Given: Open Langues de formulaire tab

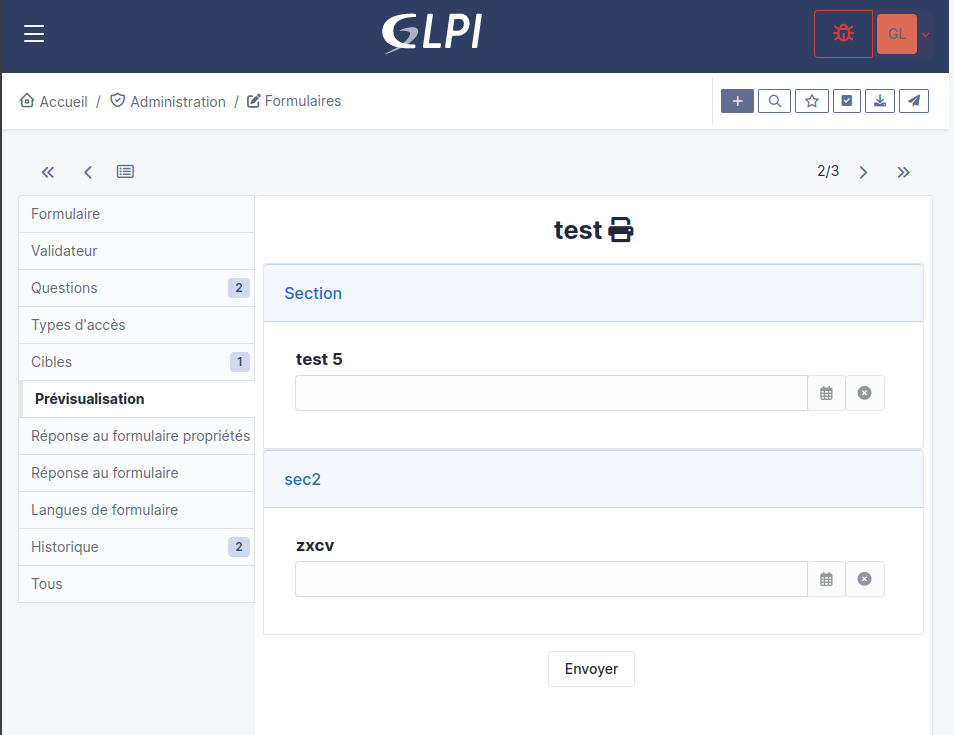Looking at the screenshot, I should tap(136, 510).
